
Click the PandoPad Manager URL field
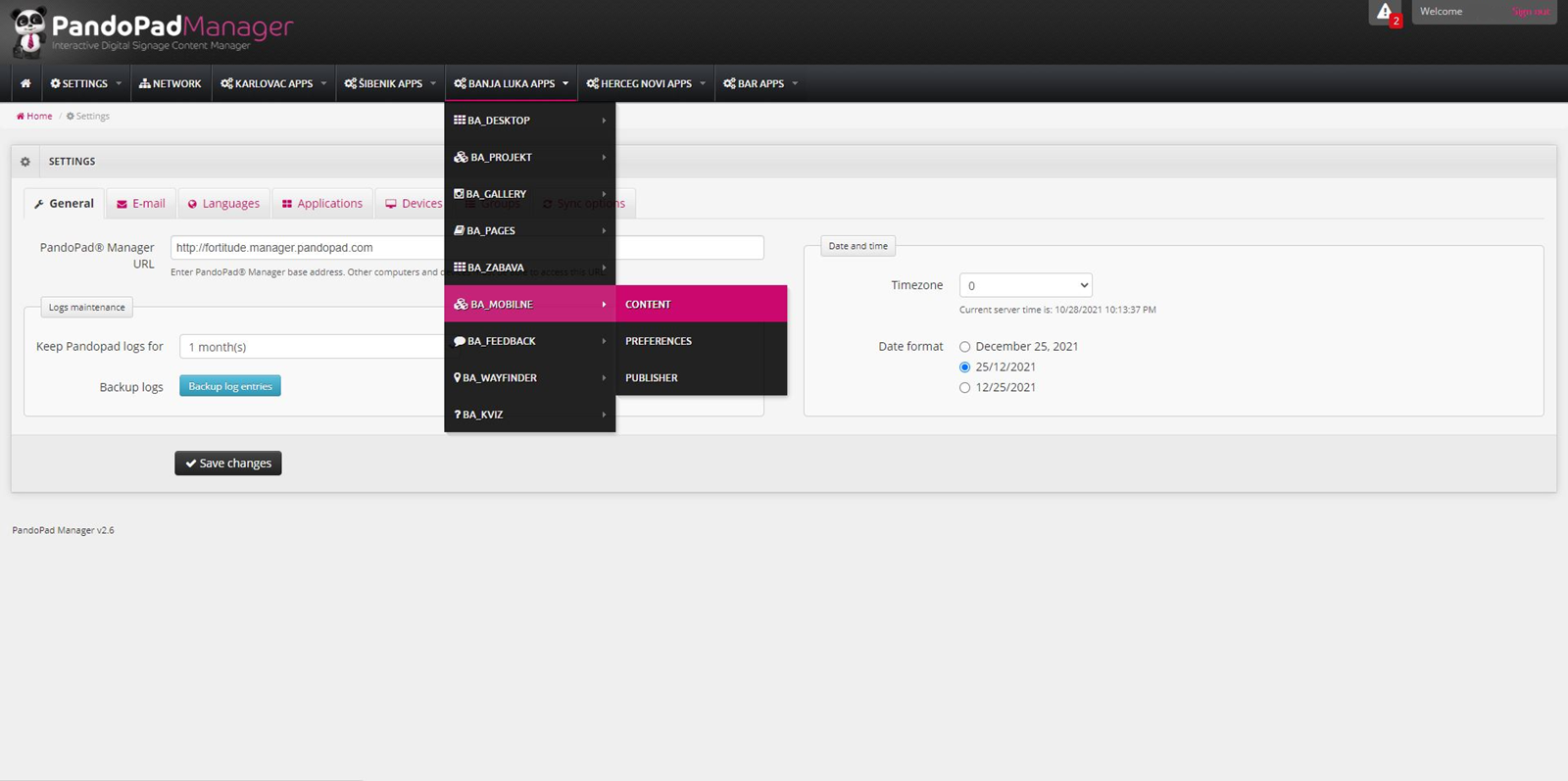pyautogui.click(x=467, y=248)
